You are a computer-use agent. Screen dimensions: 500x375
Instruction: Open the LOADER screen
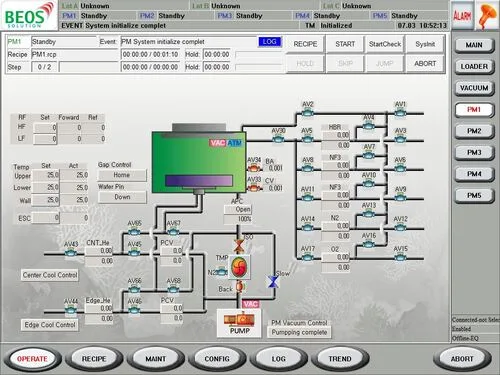click(x=474, y=67)
